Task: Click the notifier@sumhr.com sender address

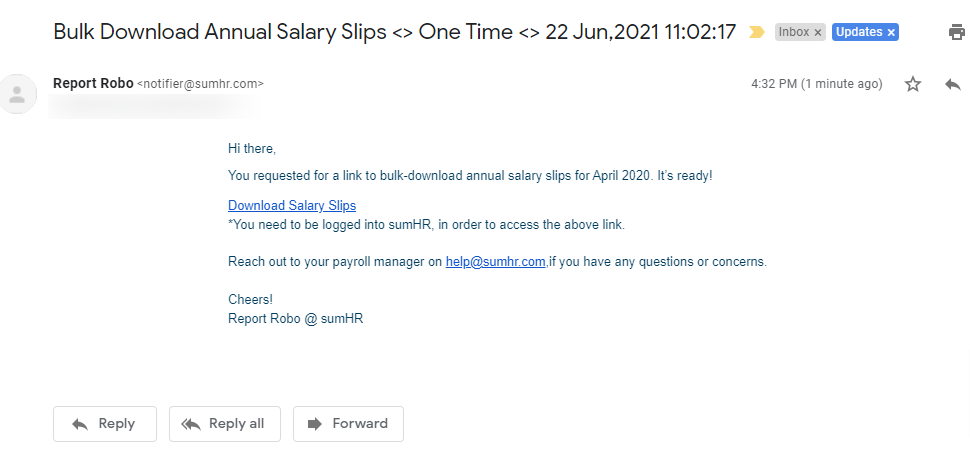Action: tap(200, 84)
